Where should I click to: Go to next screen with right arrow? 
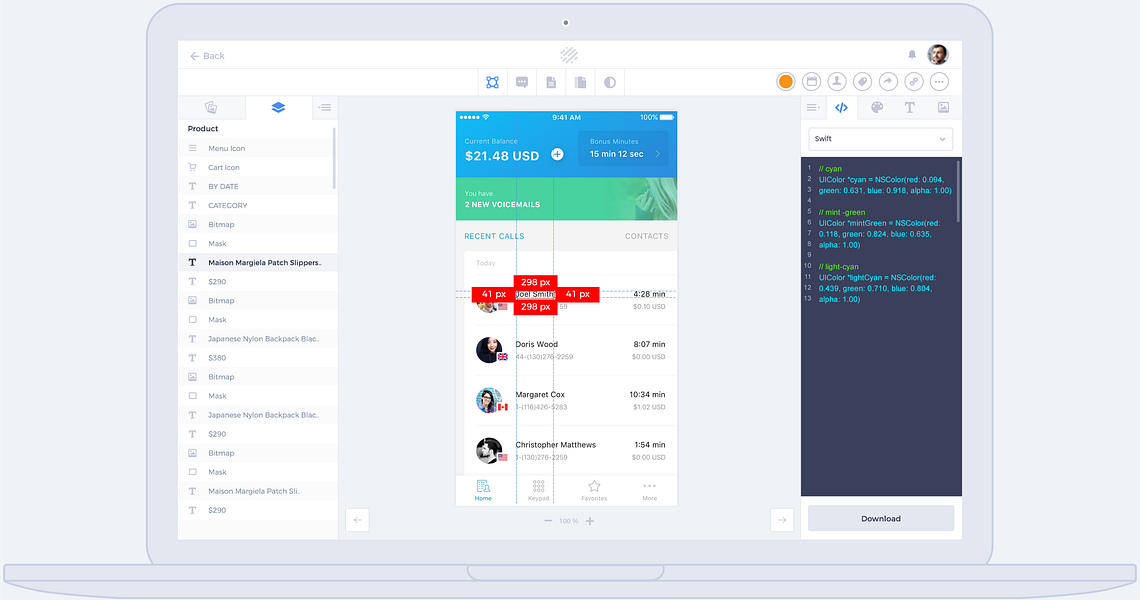pos(782,520)
